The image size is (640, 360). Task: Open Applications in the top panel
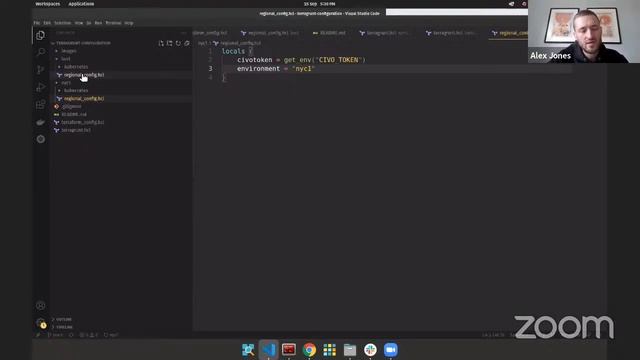[x=81, y=4]
